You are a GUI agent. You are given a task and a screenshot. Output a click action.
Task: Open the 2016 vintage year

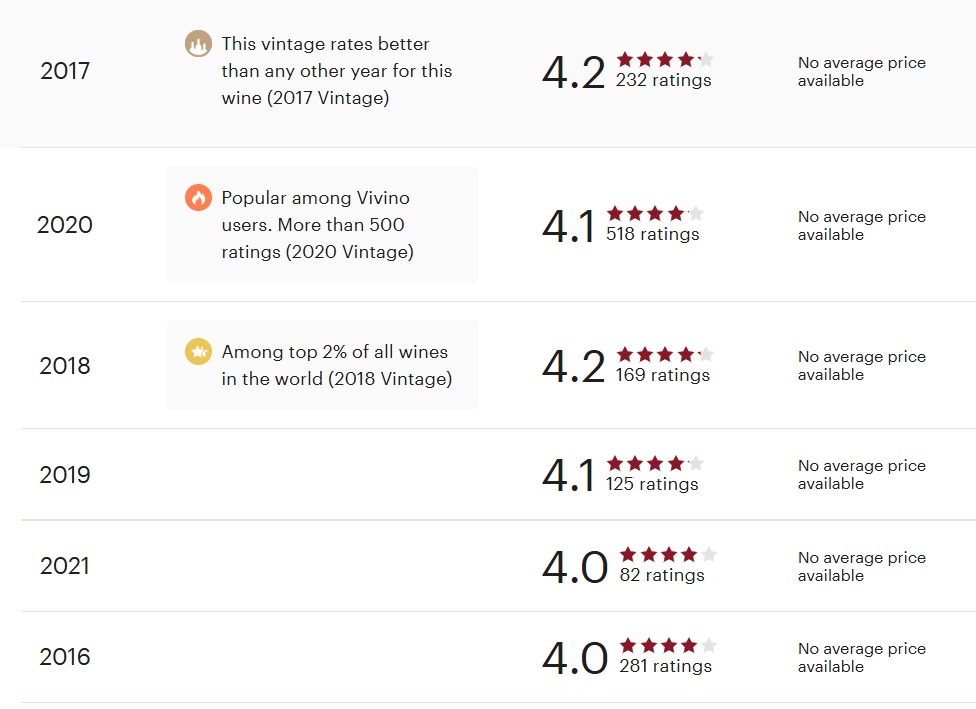[65, 657]
